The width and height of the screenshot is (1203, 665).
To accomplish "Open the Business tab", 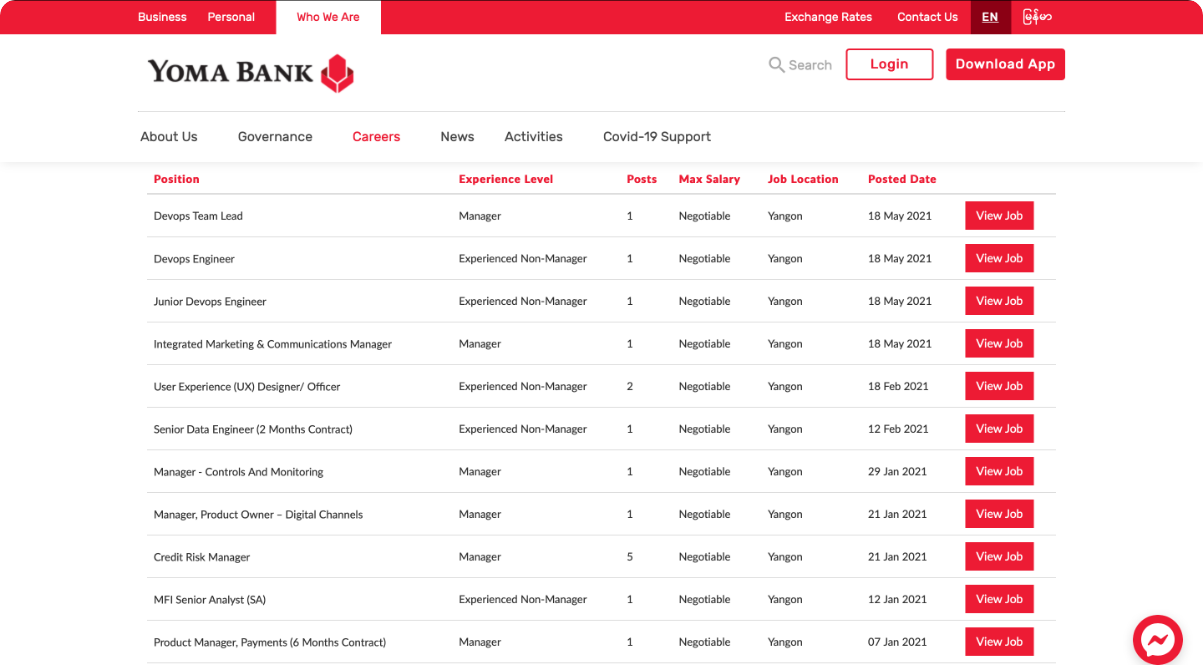I will point(162,17).
